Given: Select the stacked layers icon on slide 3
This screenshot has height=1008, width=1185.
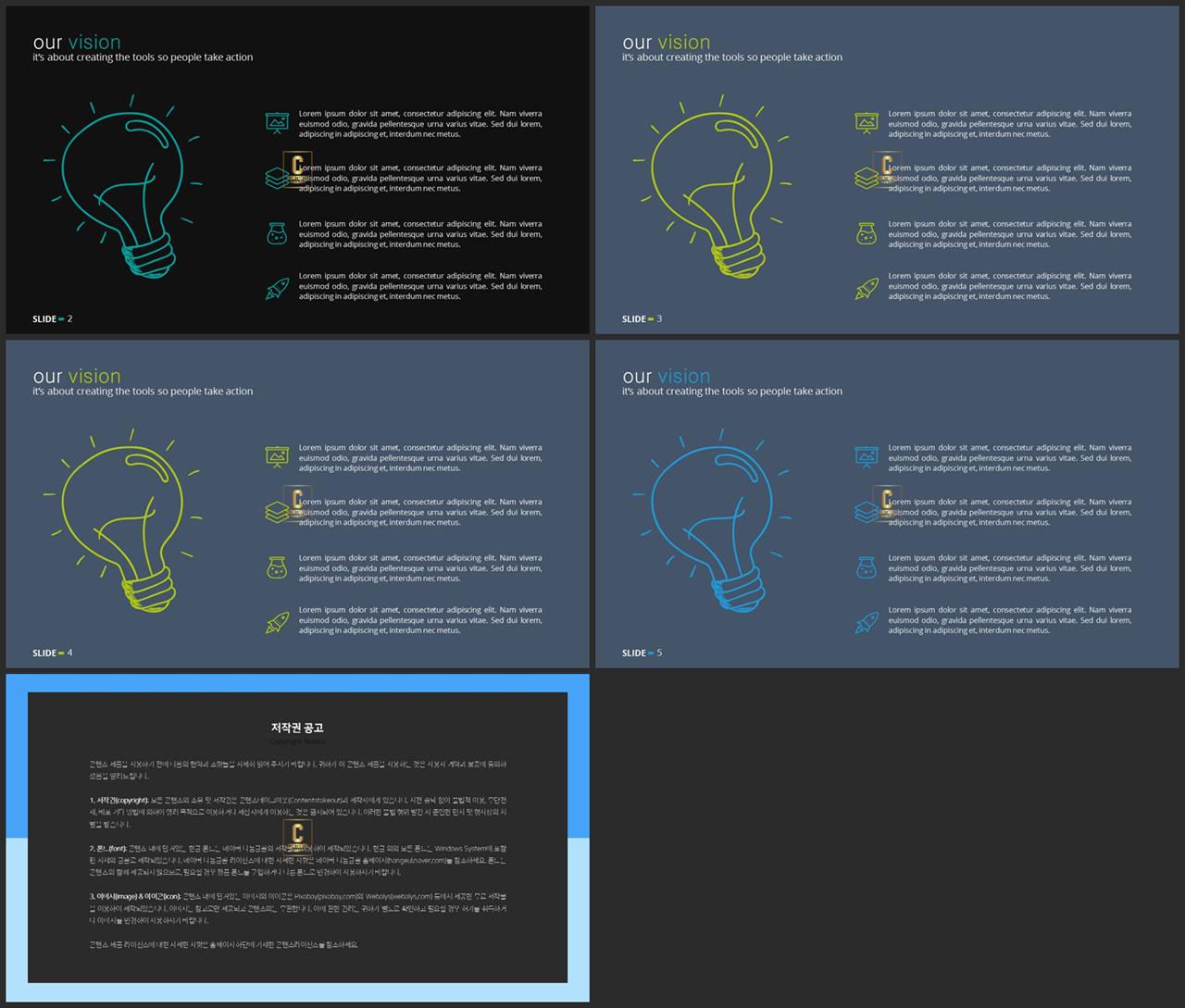Looking at the screenshot, I should 866,178.
